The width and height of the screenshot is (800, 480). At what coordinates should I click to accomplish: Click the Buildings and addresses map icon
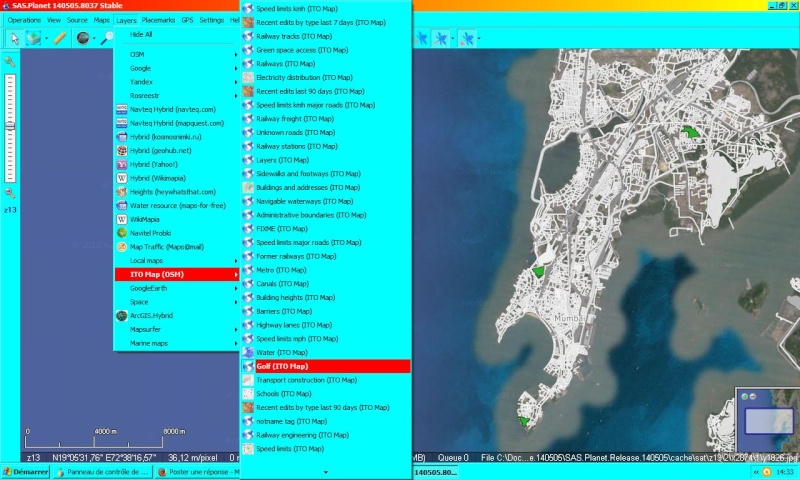(x=248, y=188)
